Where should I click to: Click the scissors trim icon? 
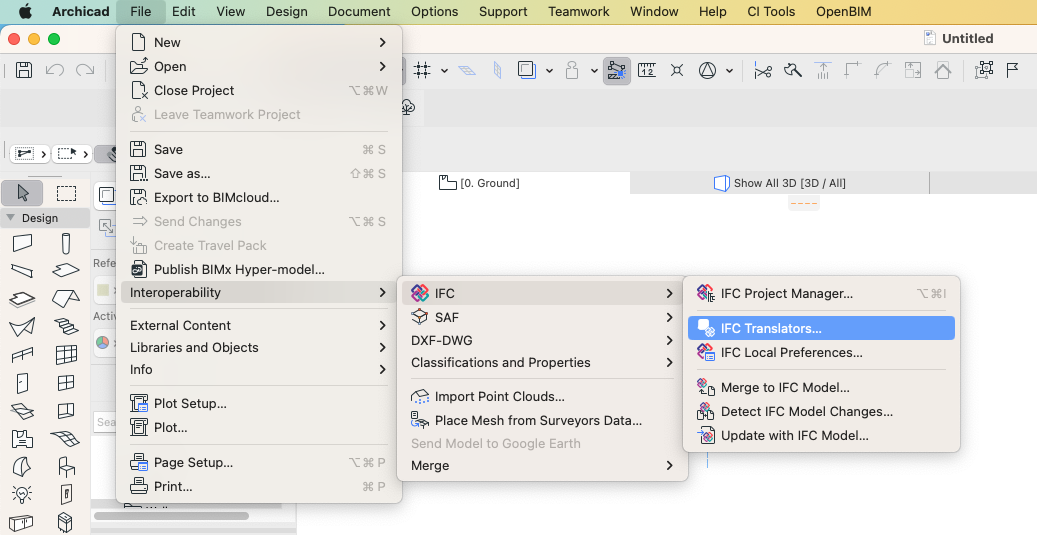click(x=763, y=70)
